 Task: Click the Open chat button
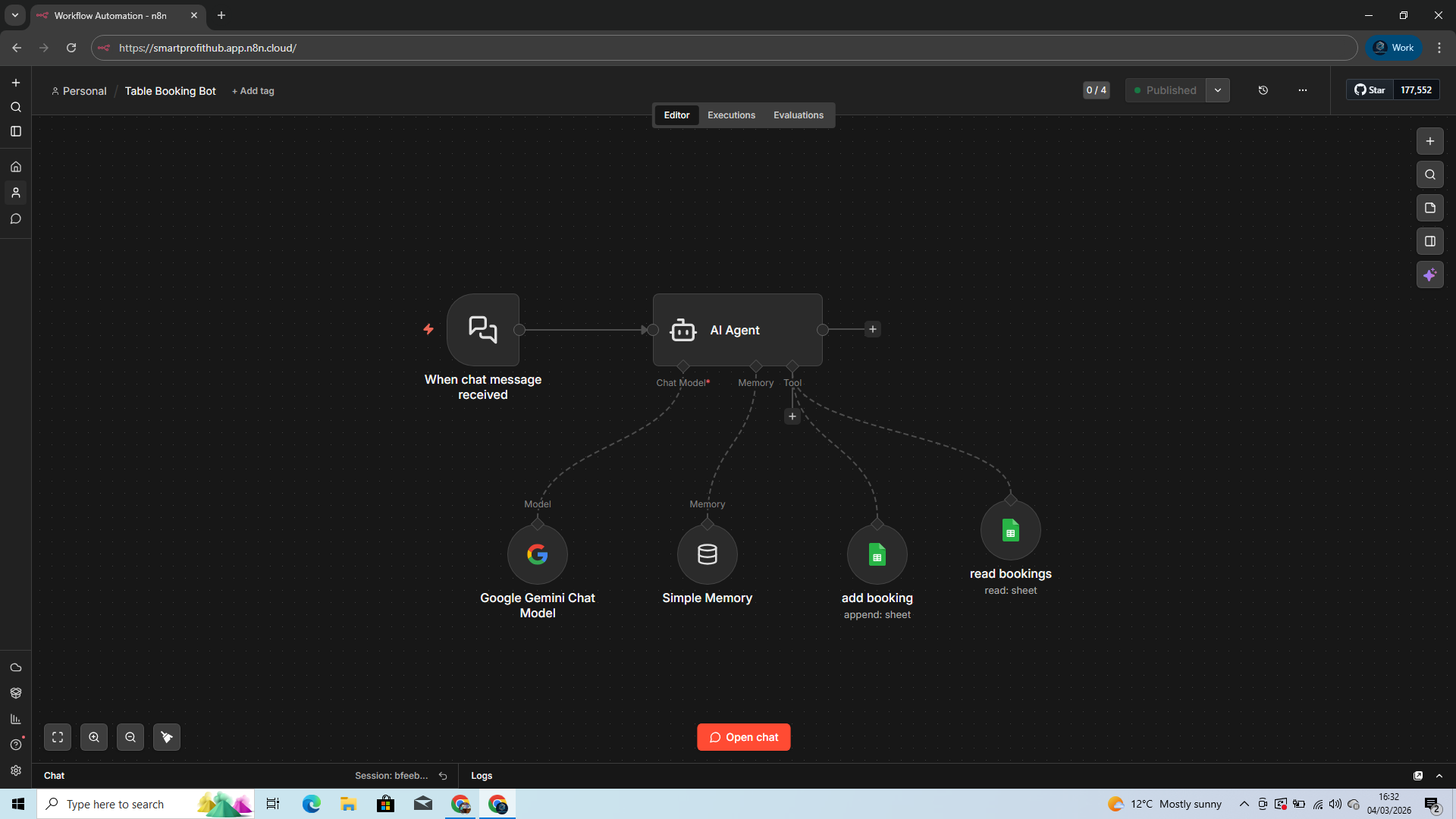click(743, 737)
